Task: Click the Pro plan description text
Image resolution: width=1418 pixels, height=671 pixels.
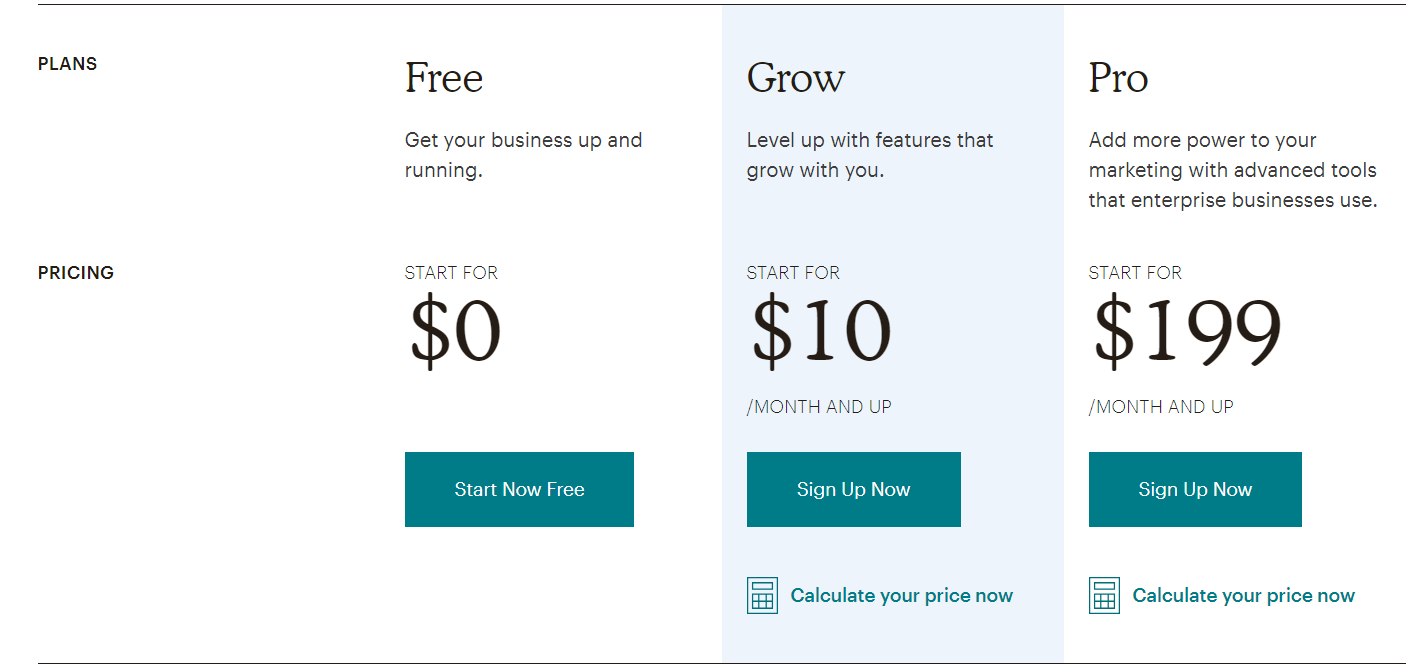Action: (1232, 170)
